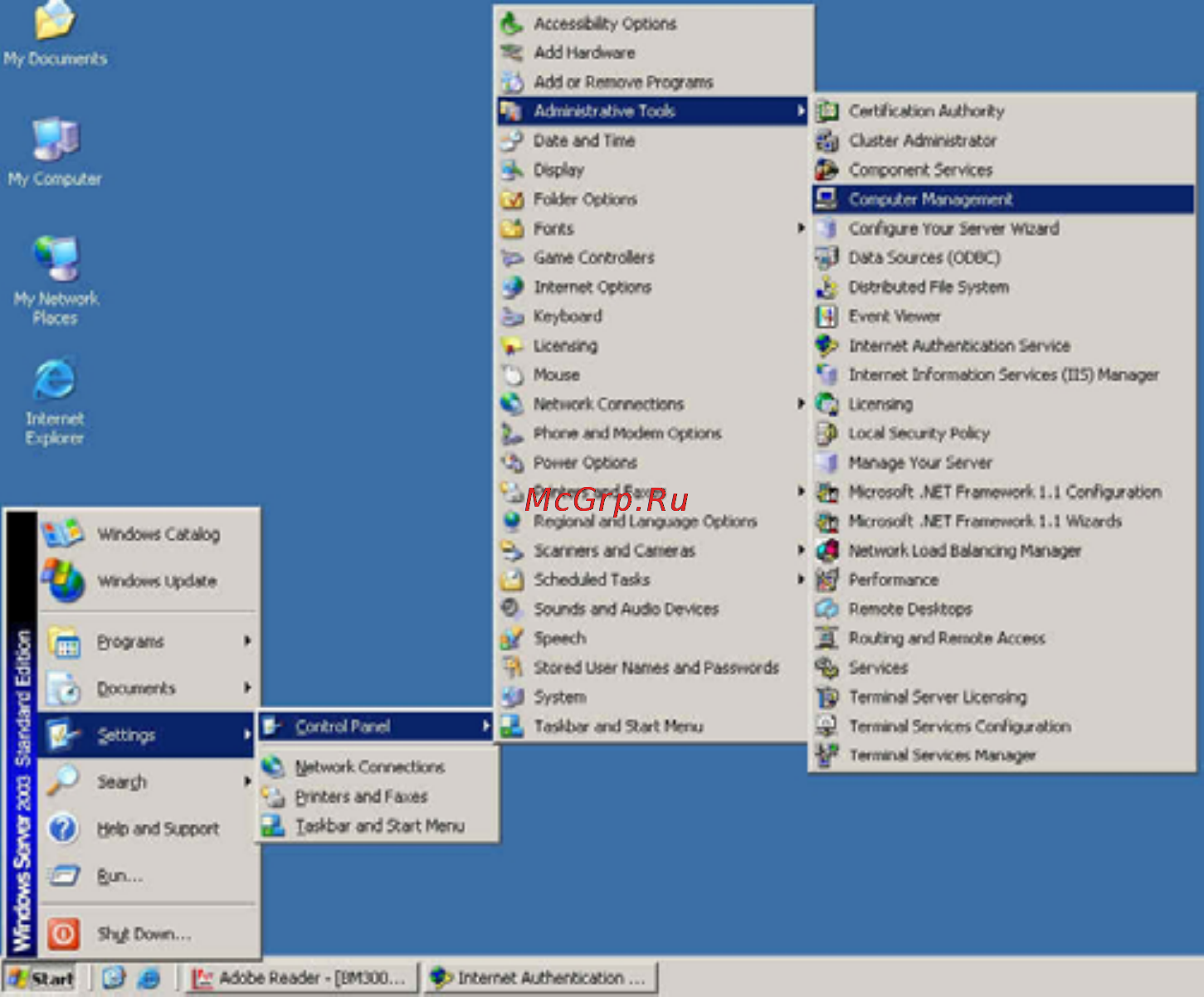Switch to Internet Authentication taskbar button
This screenshot has width=1204, height=997.
[541, 979]
